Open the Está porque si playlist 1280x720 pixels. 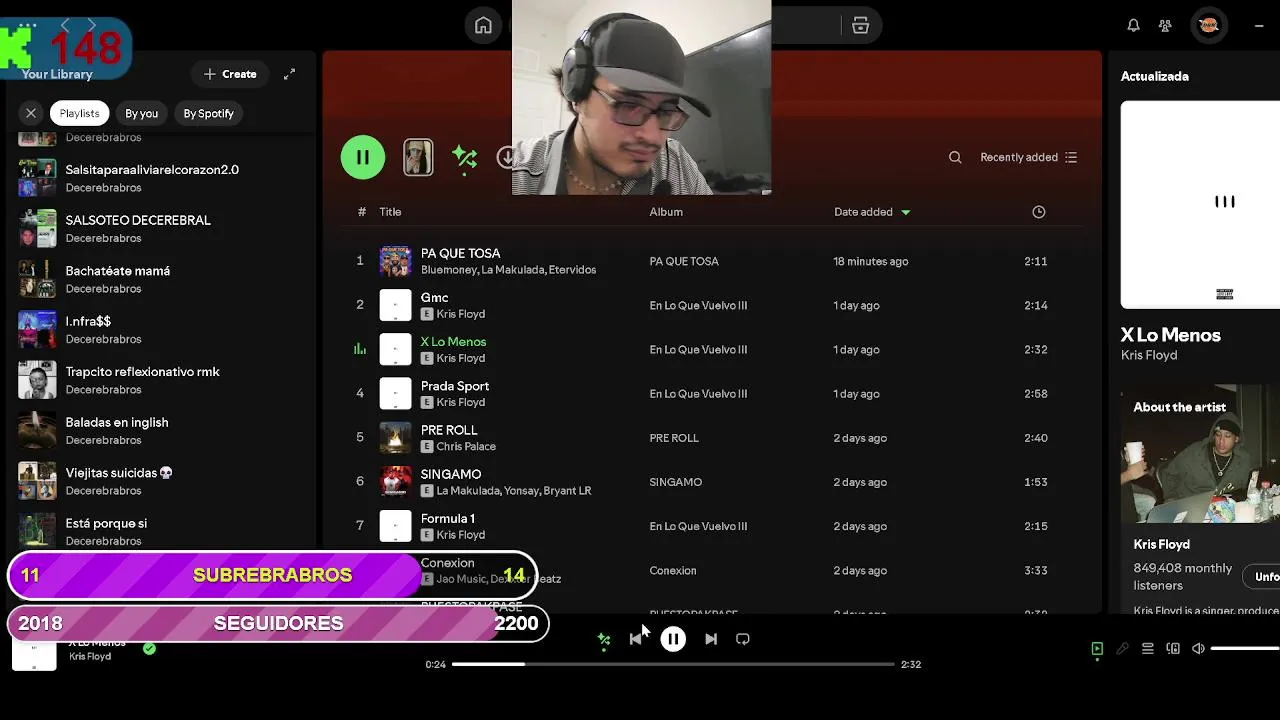[160, 531]
